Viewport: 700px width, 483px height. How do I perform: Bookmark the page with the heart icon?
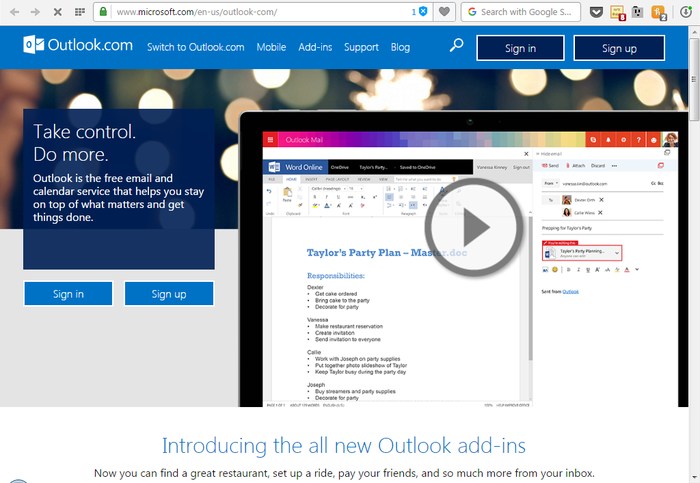pyautogui.click(x=444, y=12)
